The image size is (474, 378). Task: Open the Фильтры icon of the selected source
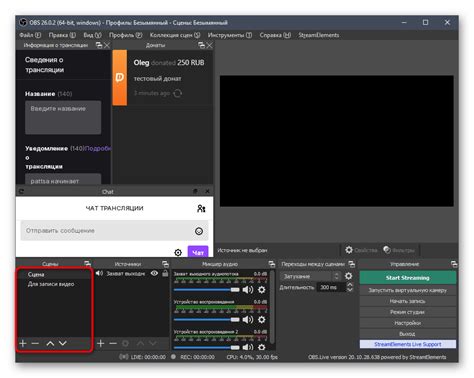tap(387, 250)
